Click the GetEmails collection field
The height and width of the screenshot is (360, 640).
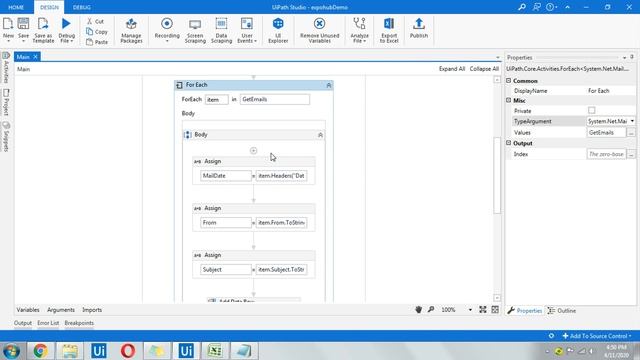(275, 99)
